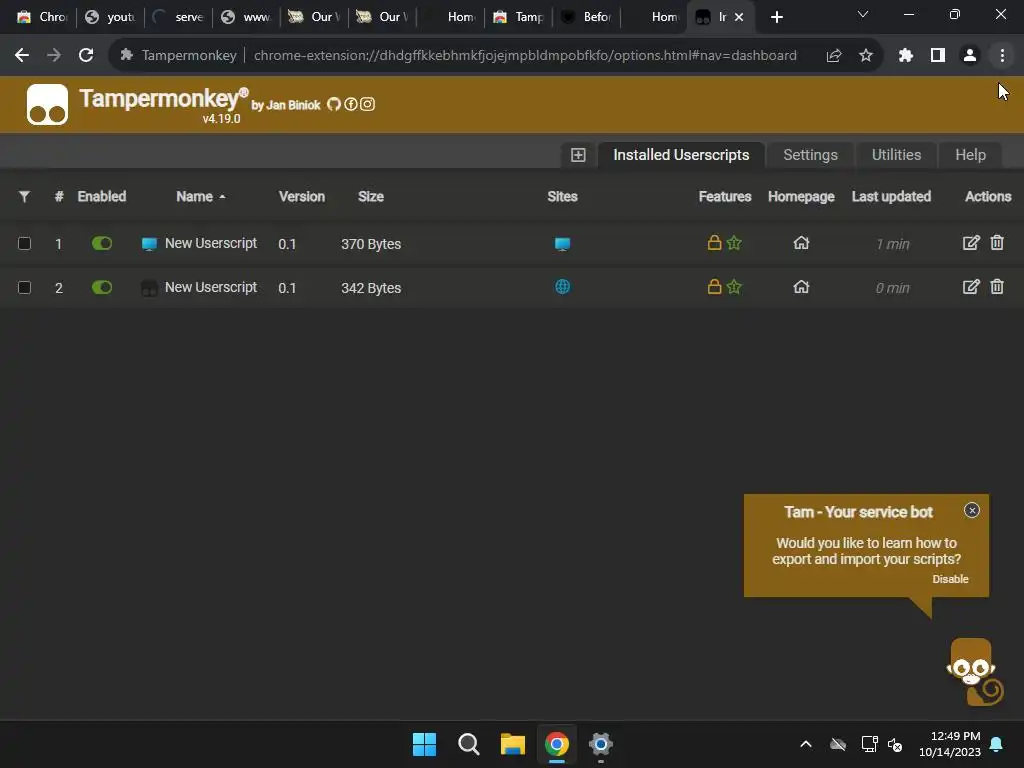Bookmark this page with the star icon

click(866, 56)
